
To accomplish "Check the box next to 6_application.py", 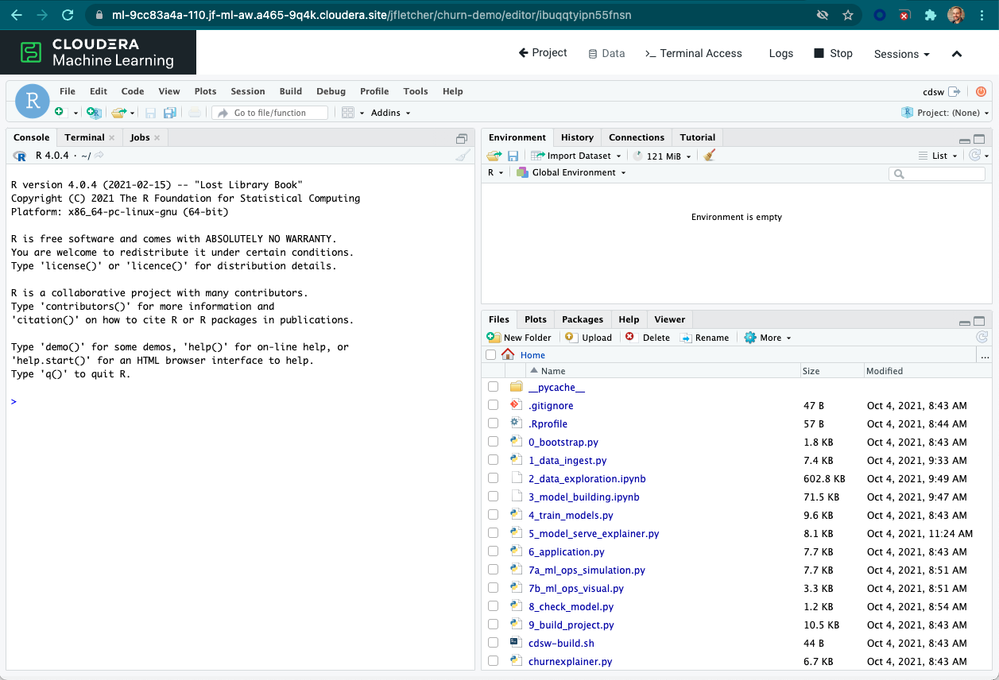I will 493,551.
